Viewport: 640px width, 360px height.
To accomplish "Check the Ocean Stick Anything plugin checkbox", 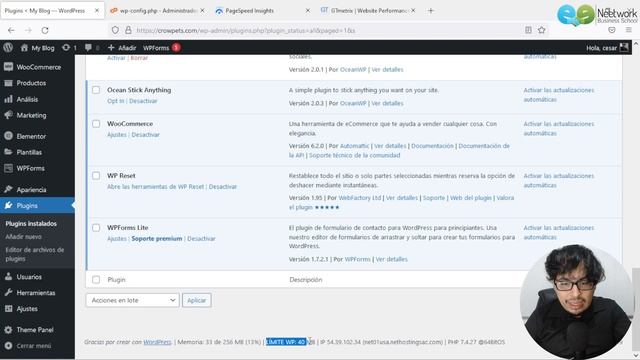I will coord(96,90).
